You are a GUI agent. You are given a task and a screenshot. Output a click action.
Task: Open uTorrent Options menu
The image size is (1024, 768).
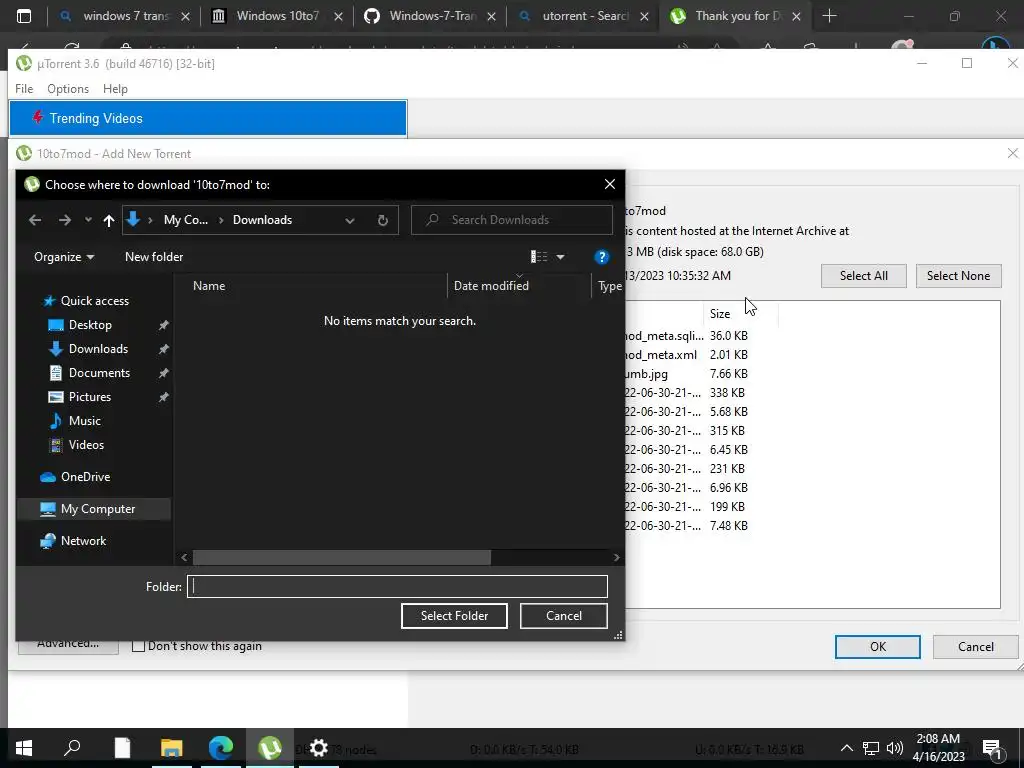tap(67, 89)
